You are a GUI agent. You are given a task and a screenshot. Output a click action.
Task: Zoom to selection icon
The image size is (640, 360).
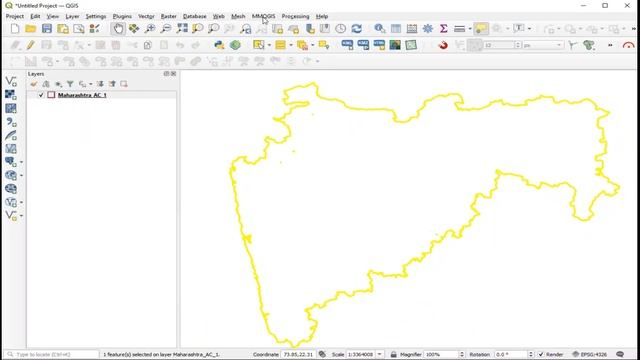[198, 29]
